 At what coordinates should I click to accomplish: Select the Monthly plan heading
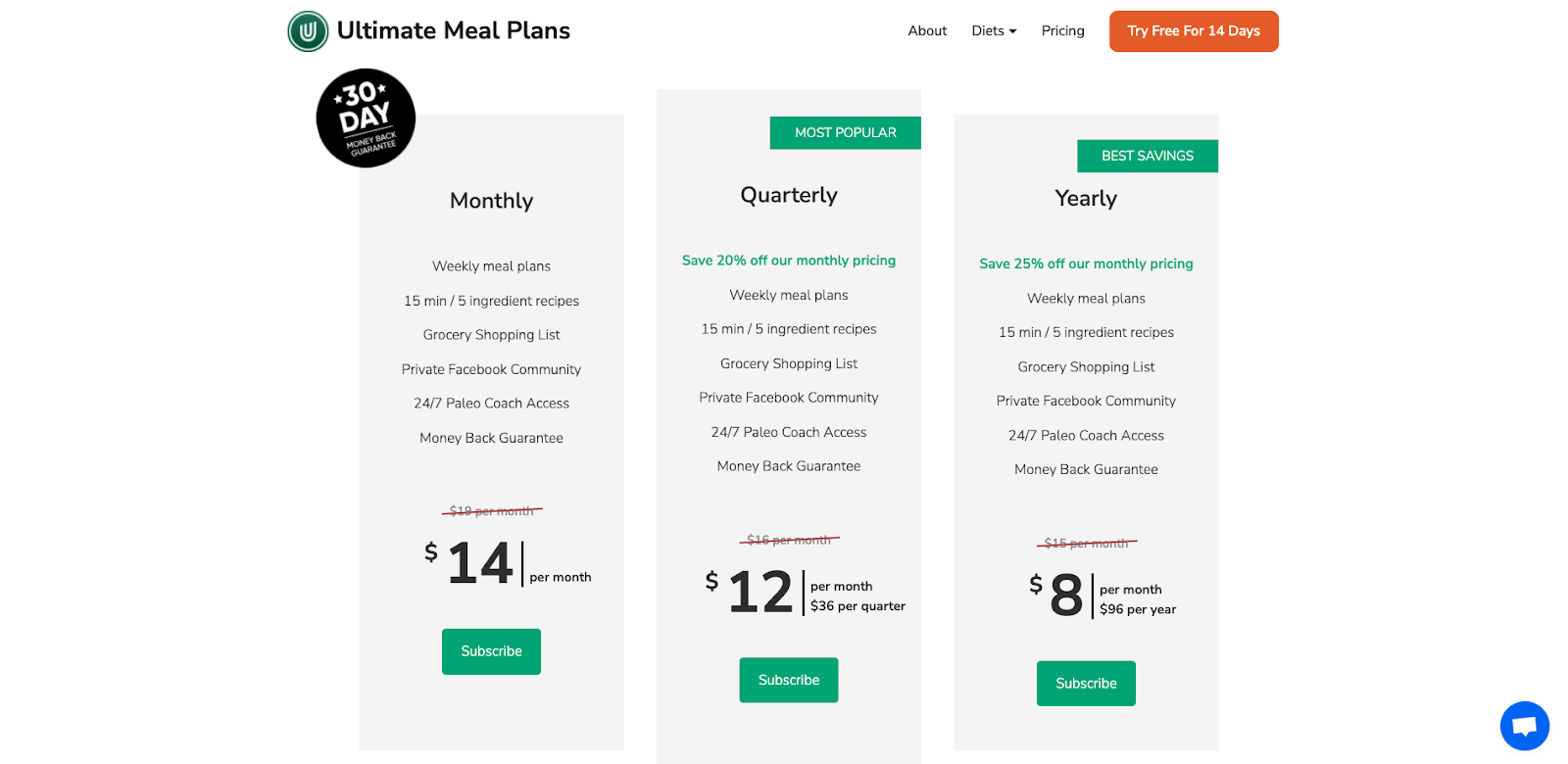click(491, 201)
